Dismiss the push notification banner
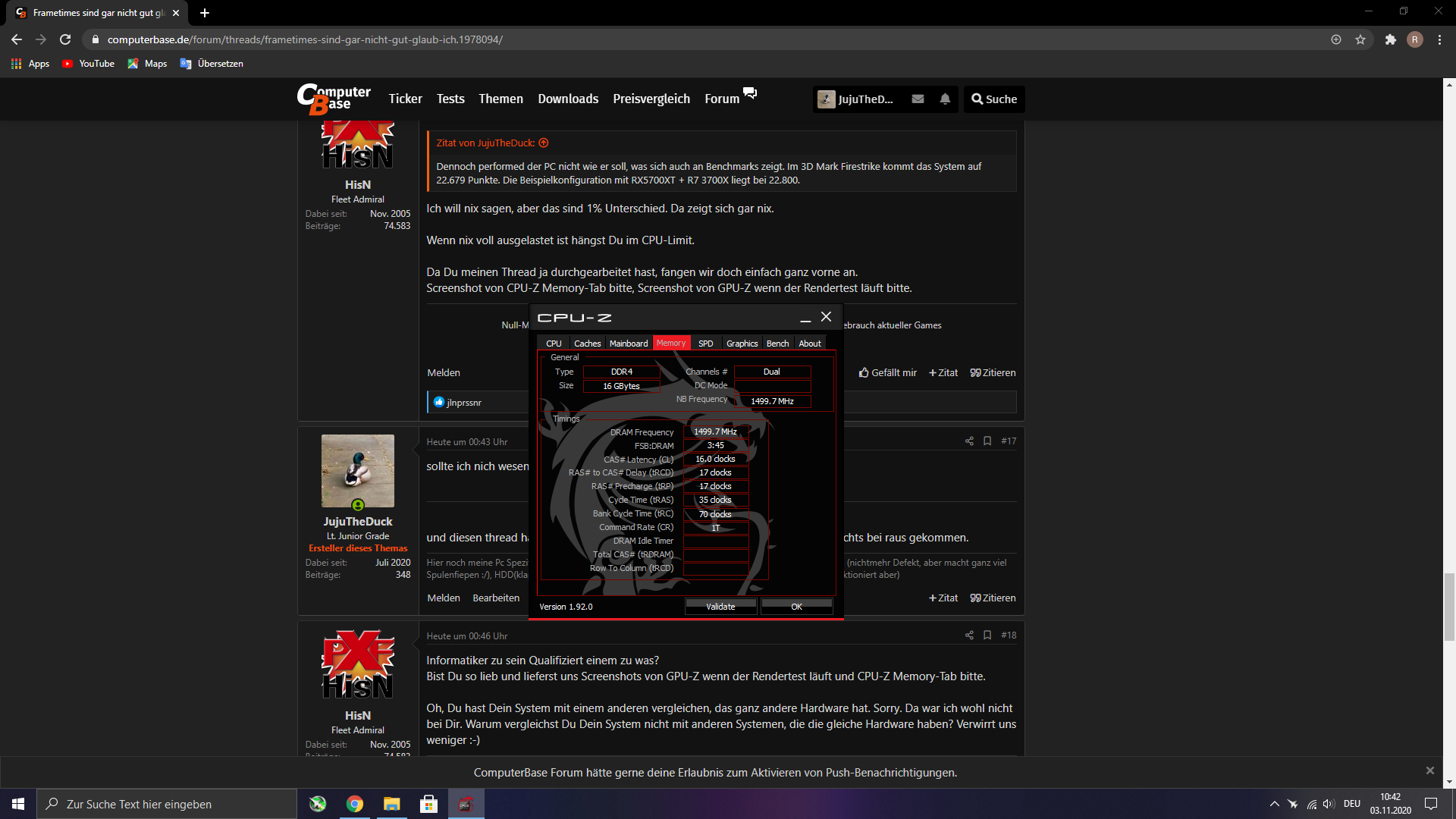Screen dimensions: 1456x819 (x=1429, y=770)
